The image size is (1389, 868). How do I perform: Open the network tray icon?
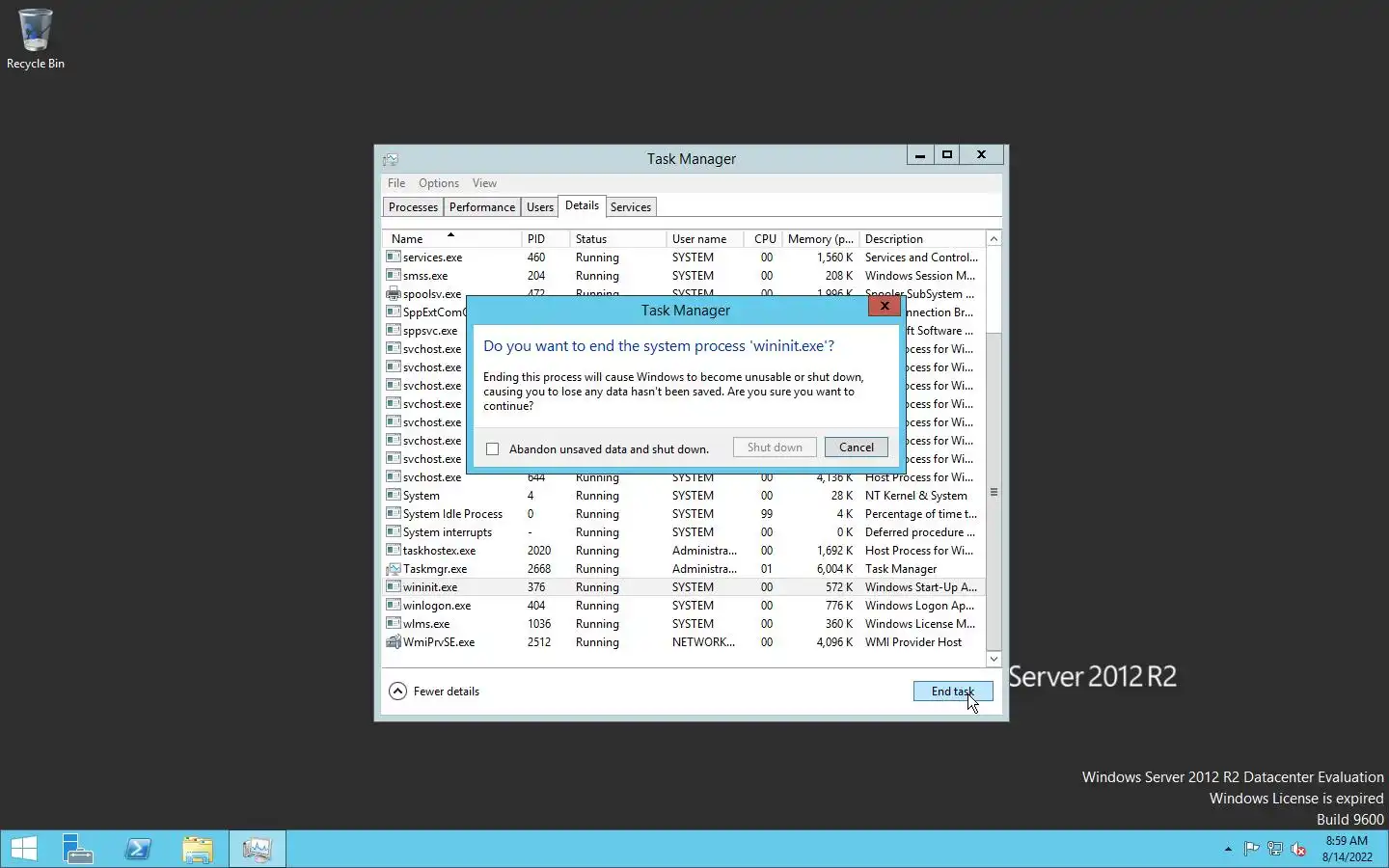point(1275,850)
